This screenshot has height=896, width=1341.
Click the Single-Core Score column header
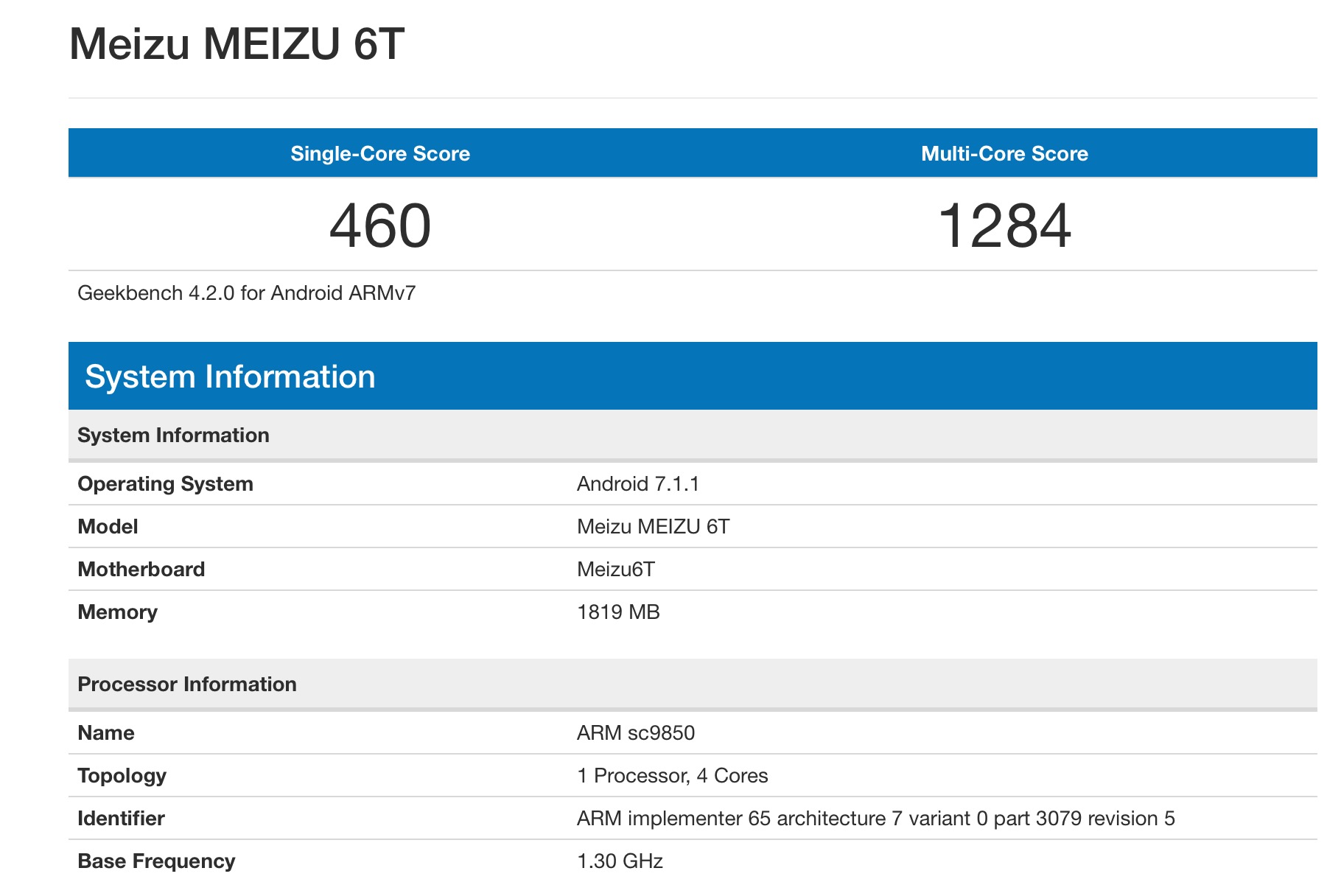coord(380,153)
